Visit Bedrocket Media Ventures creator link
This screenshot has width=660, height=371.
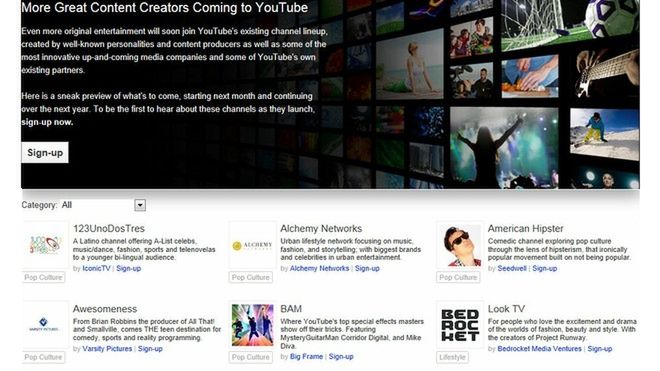pos(540,349)
